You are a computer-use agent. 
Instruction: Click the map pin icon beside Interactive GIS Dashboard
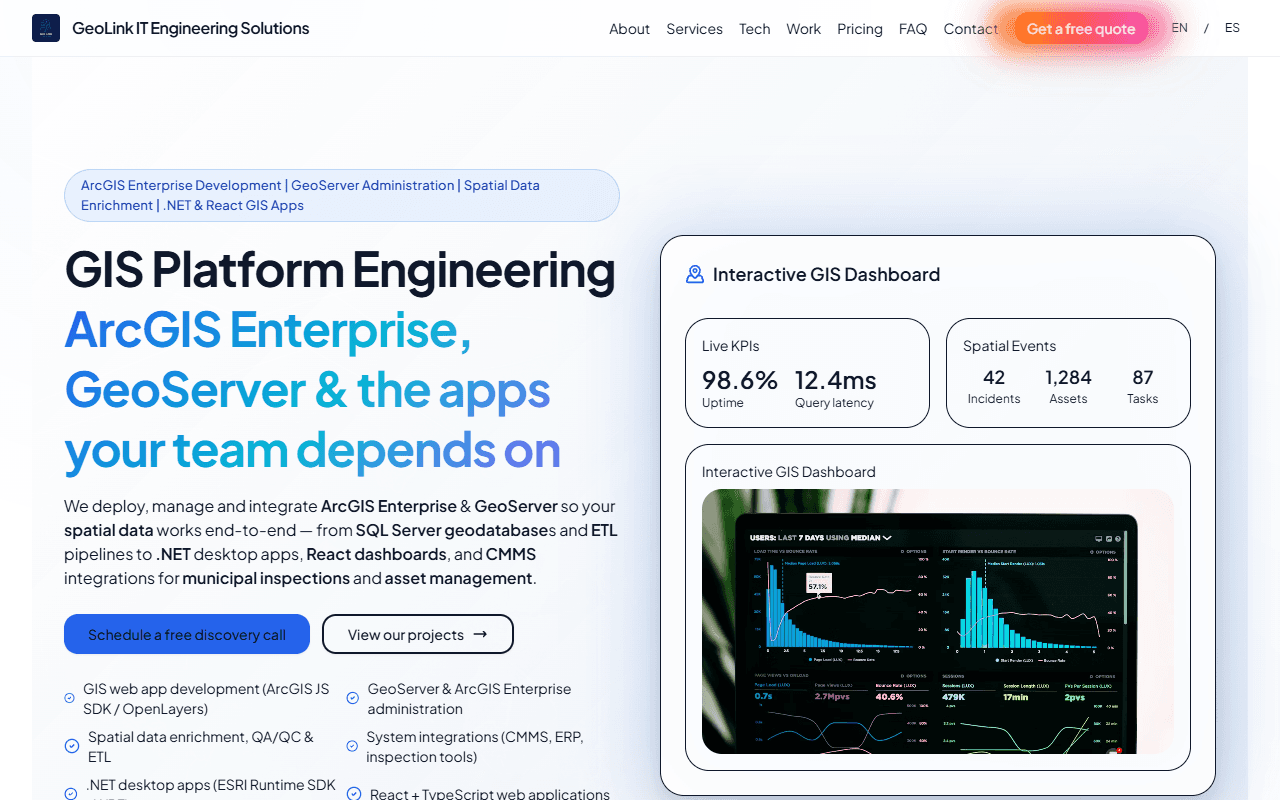click(695, 274)
